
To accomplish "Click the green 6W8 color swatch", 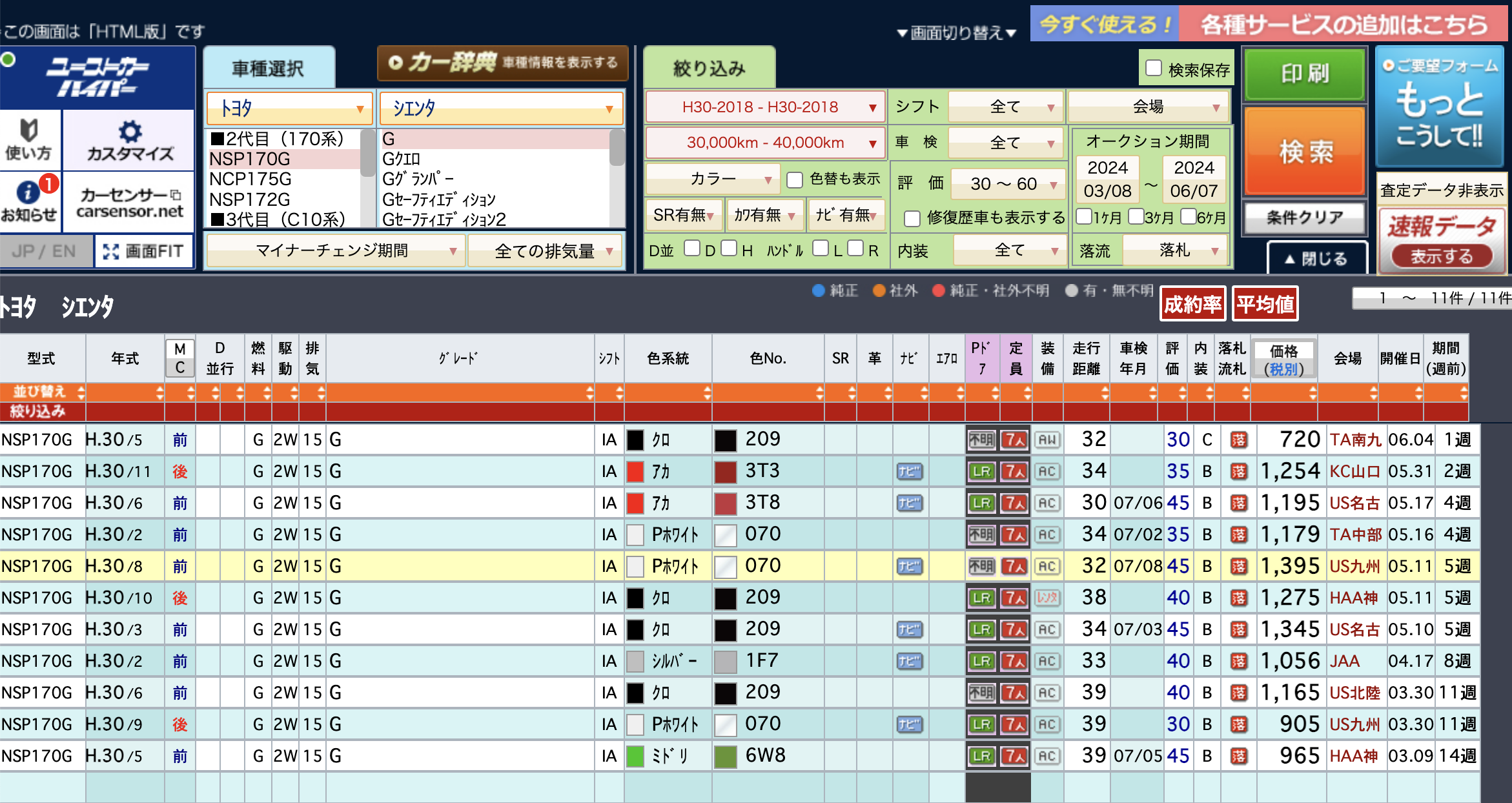I will click(x=726, y=757).
